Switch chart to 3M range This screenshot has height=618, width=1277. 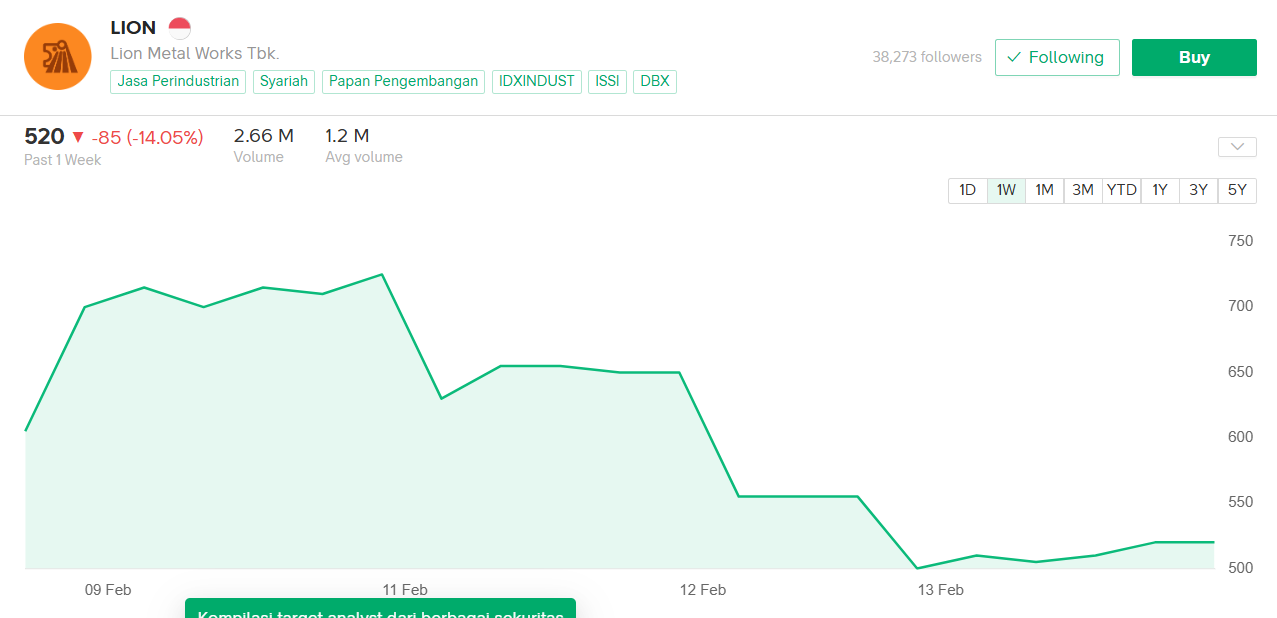click(1083, 190)
